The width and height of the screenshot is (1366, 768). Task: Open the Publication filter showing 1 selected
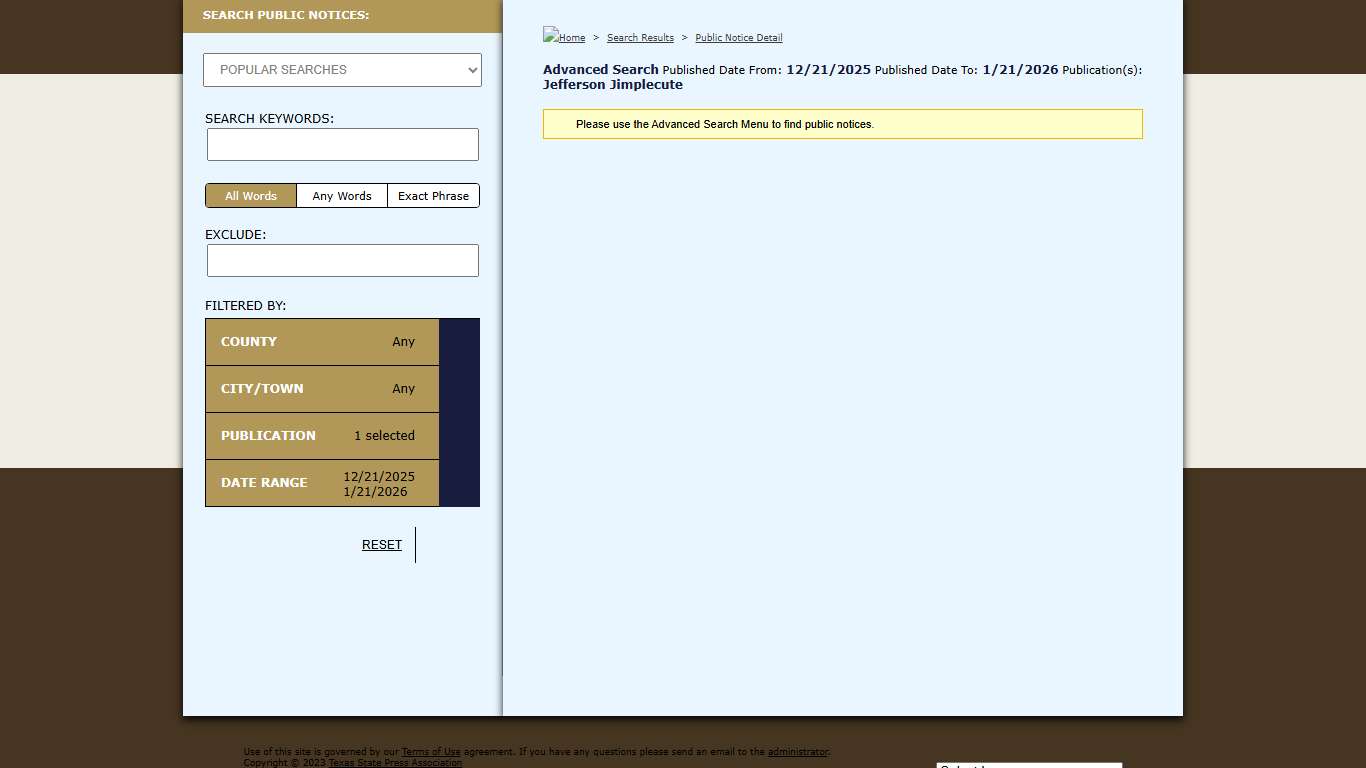[x=322, y=436]
